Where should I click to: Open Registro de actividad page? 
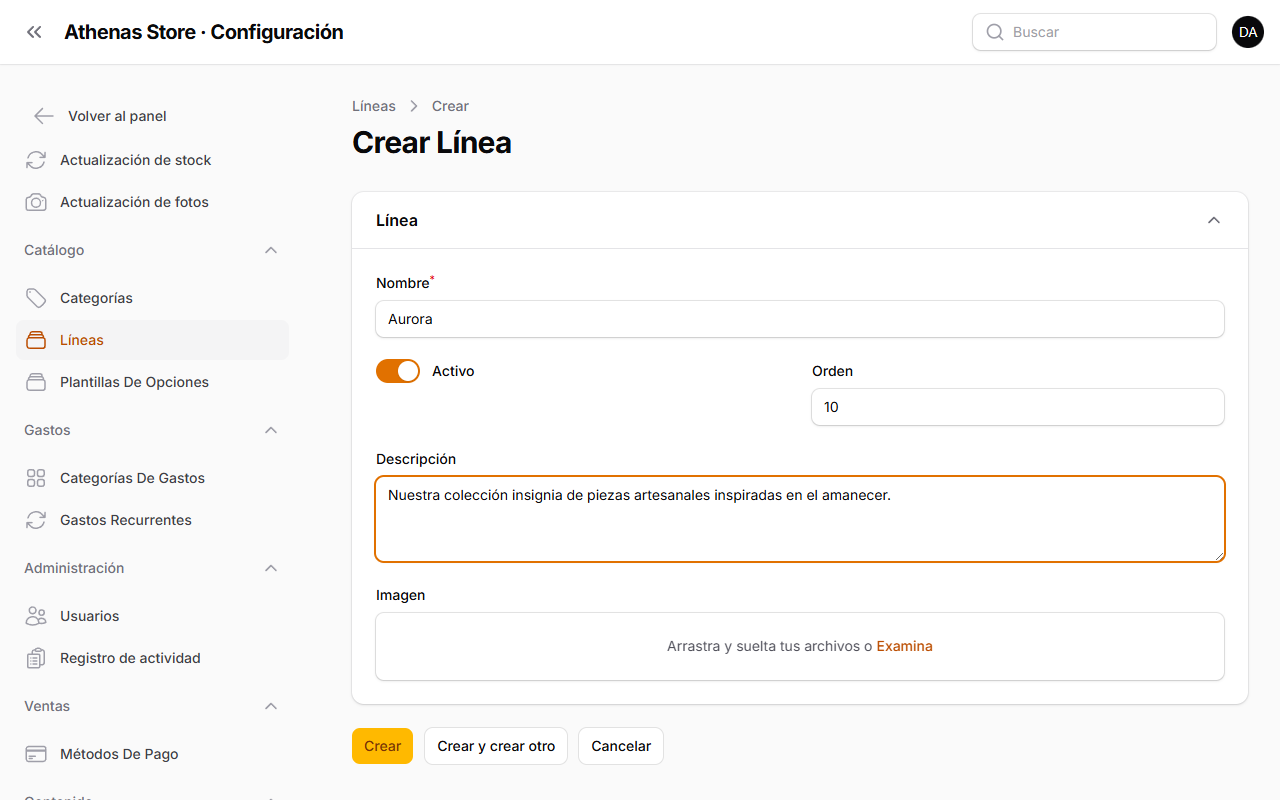click(x=152, y=658)
